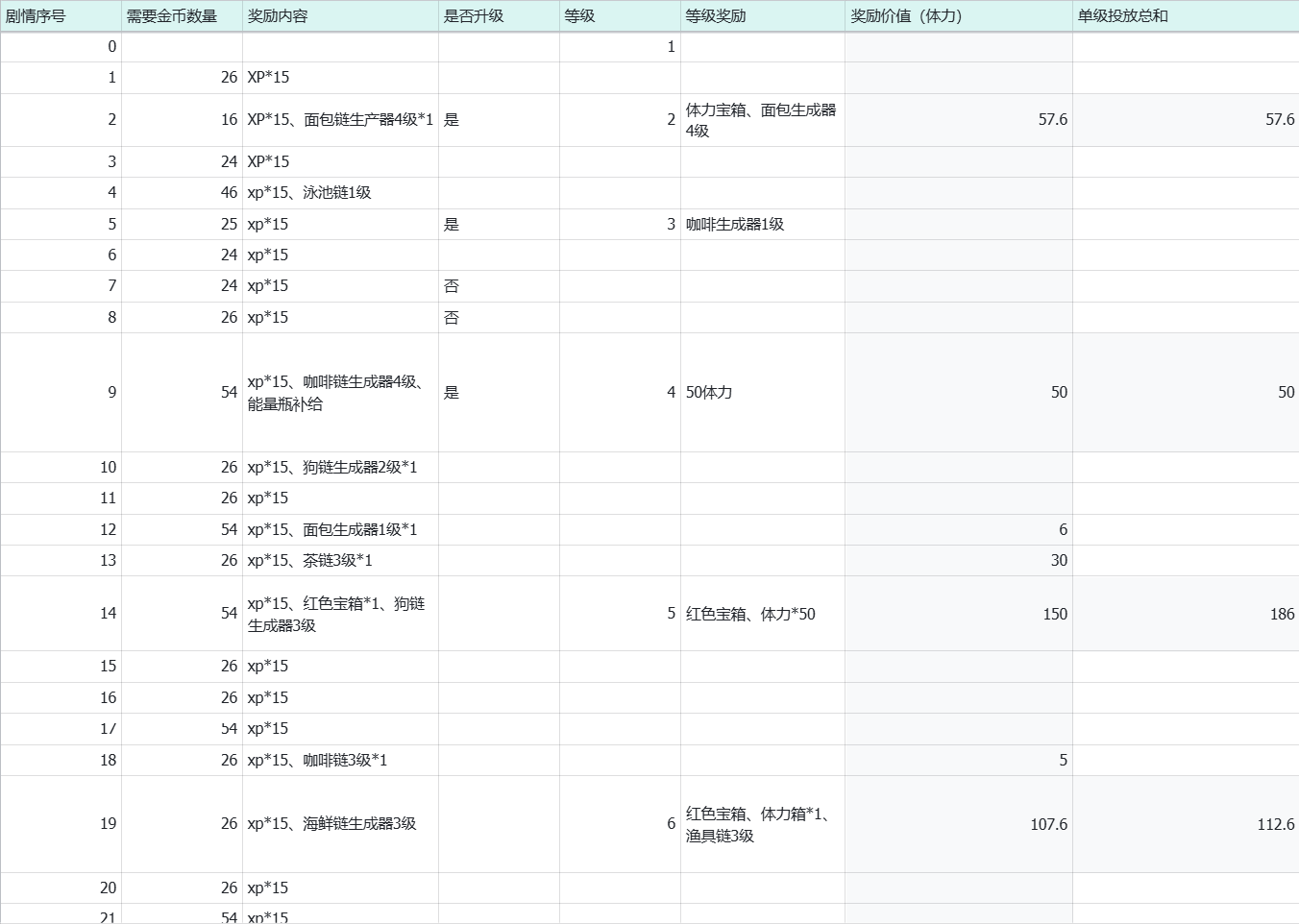Select the 需要金币数量 header cell

click(182, 16)
